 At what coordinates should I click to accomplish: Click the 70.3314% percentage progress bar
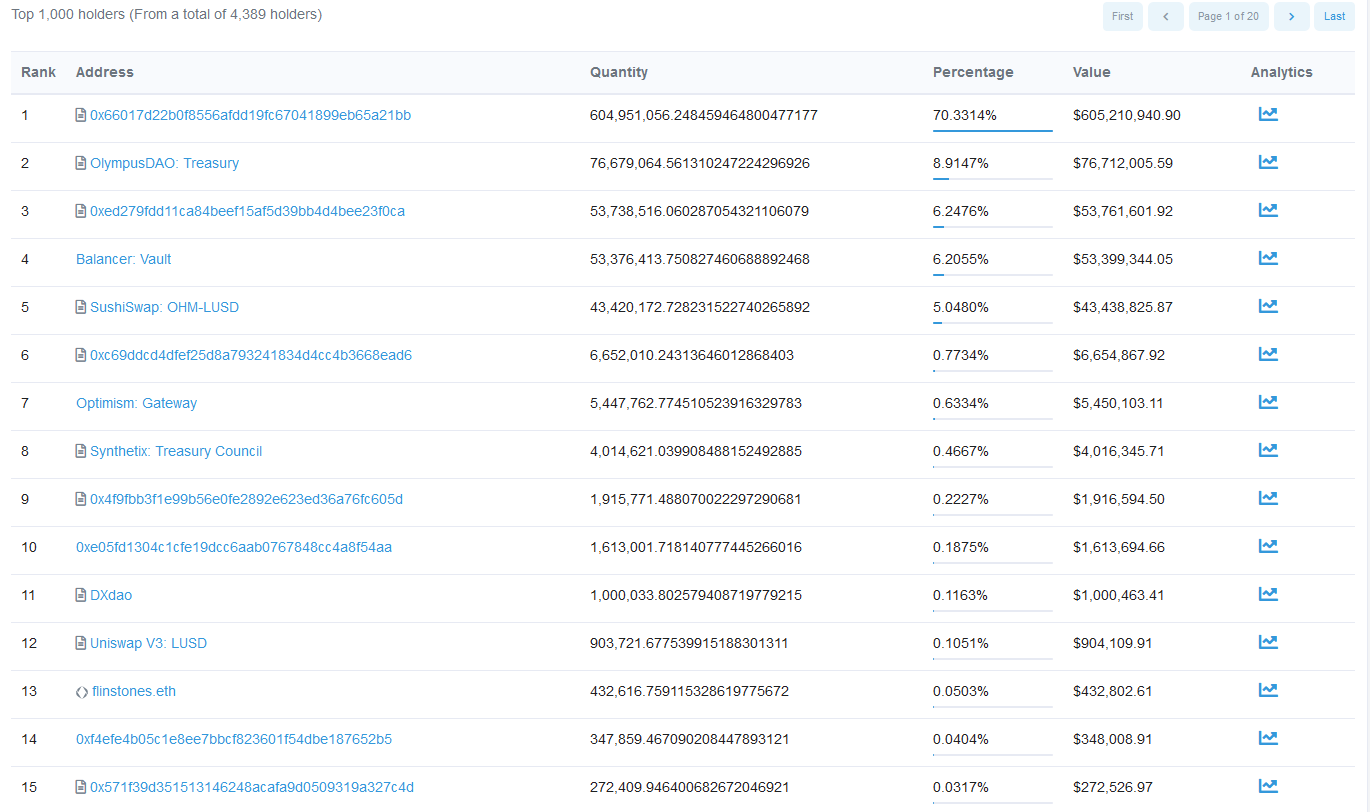tap(992, 130)
